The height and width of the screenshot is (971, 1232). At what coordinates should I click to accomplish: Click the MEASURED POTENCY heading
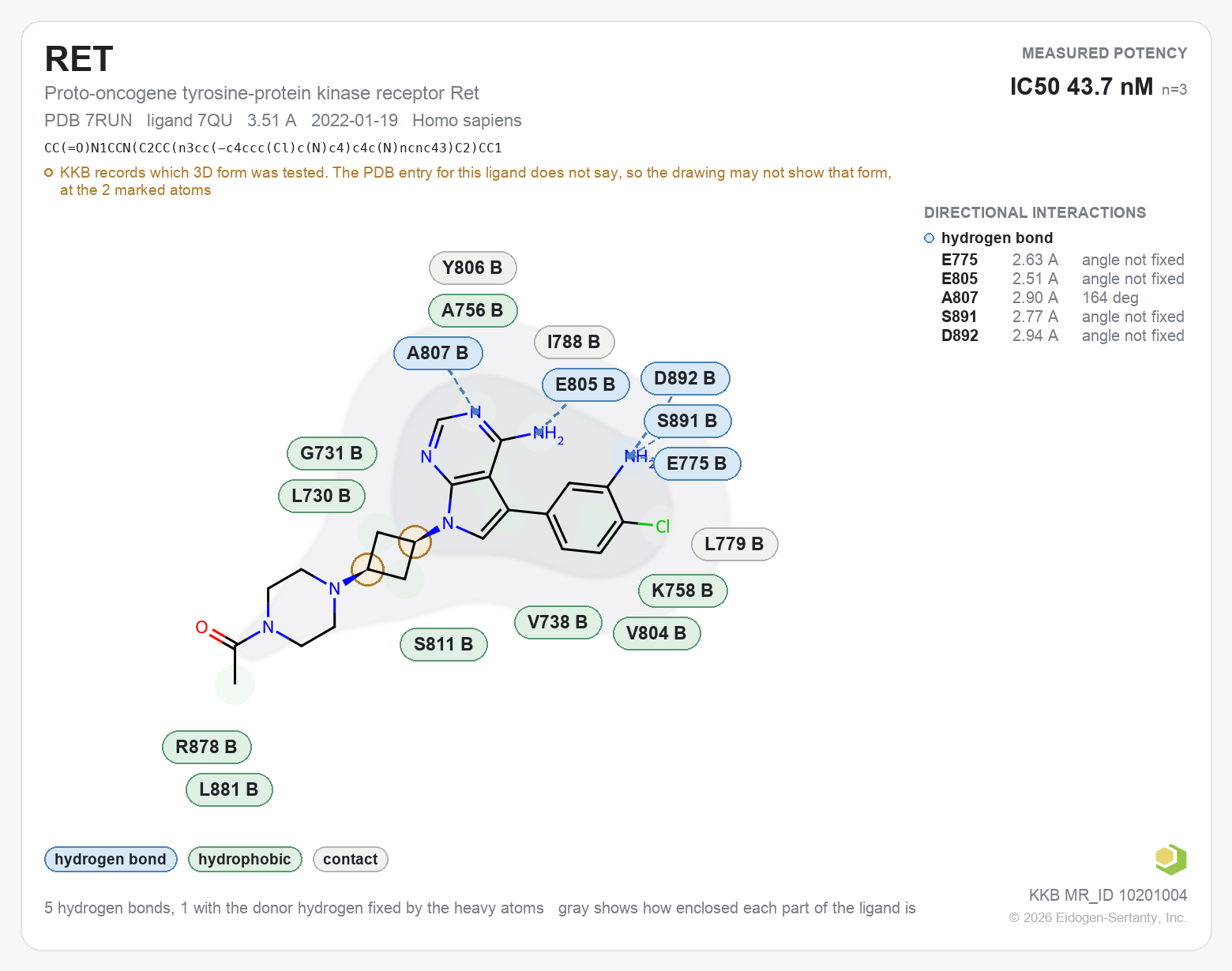[1105, 53]
